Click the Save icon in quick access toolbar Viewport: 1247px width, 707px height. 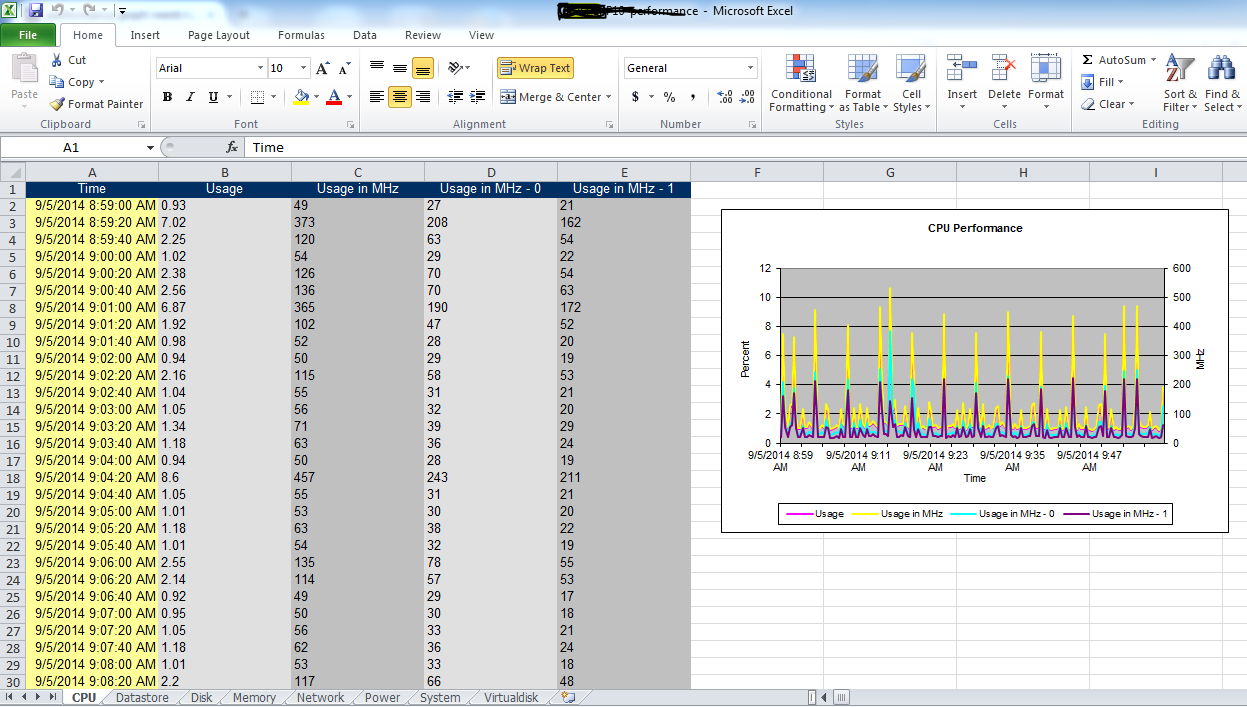[36, 11]
